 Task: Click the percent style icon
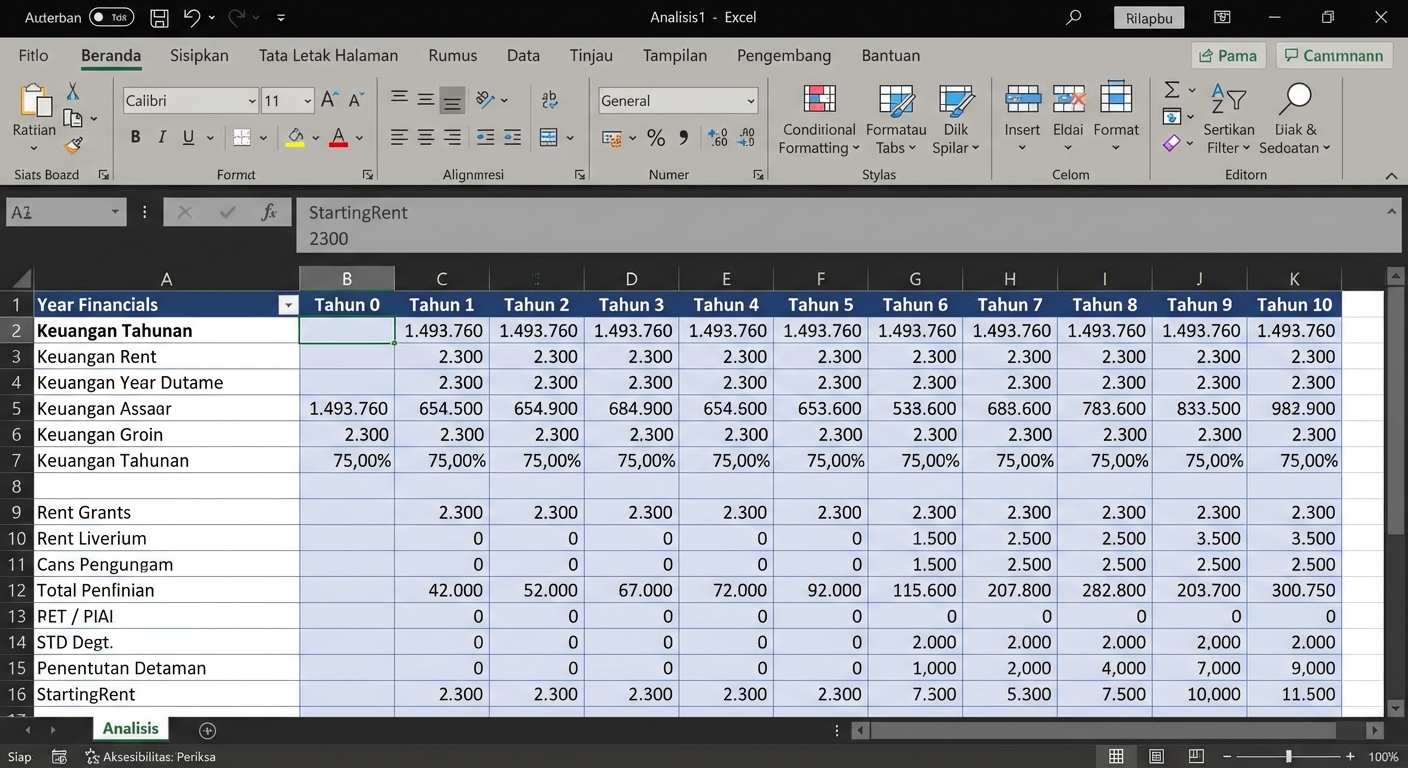(656, 138)
